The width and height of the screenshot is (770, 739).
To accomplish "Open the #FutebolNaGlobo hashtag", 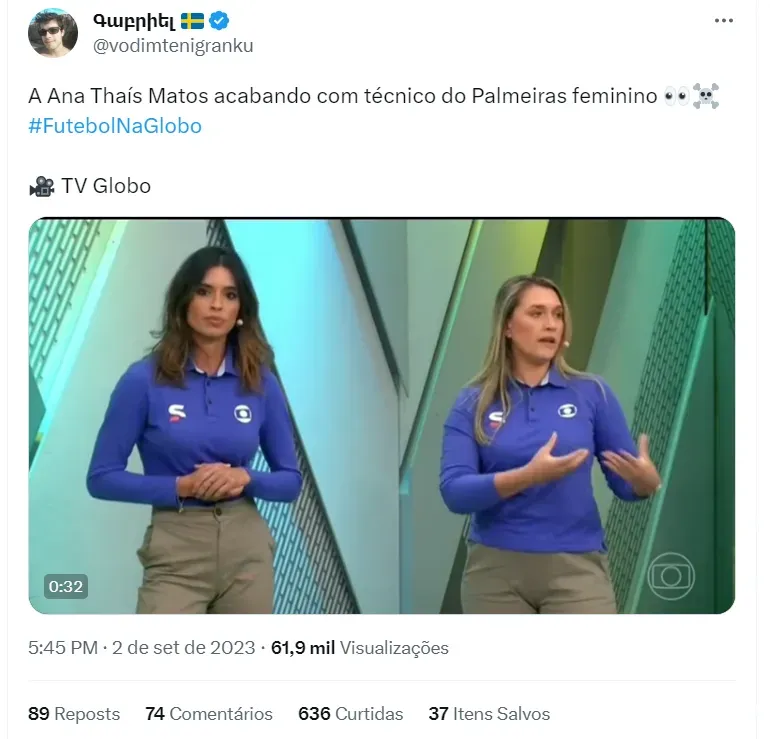I will (115, 126).
